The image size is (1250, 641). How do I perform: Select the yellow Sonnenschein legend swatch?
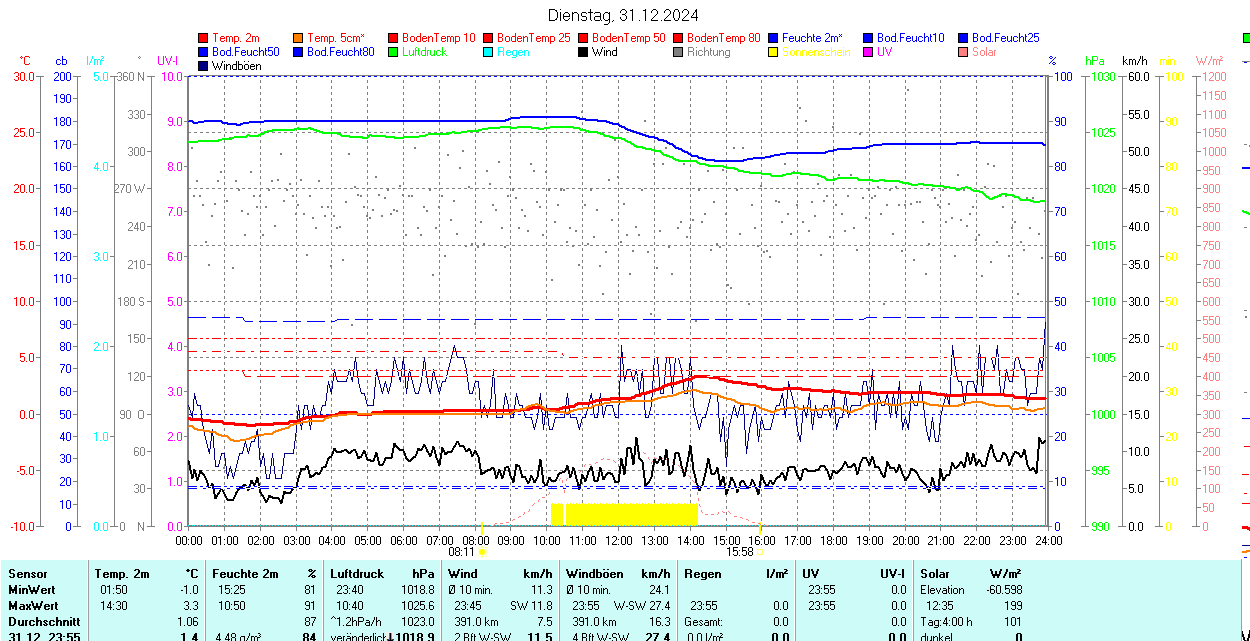773,52
